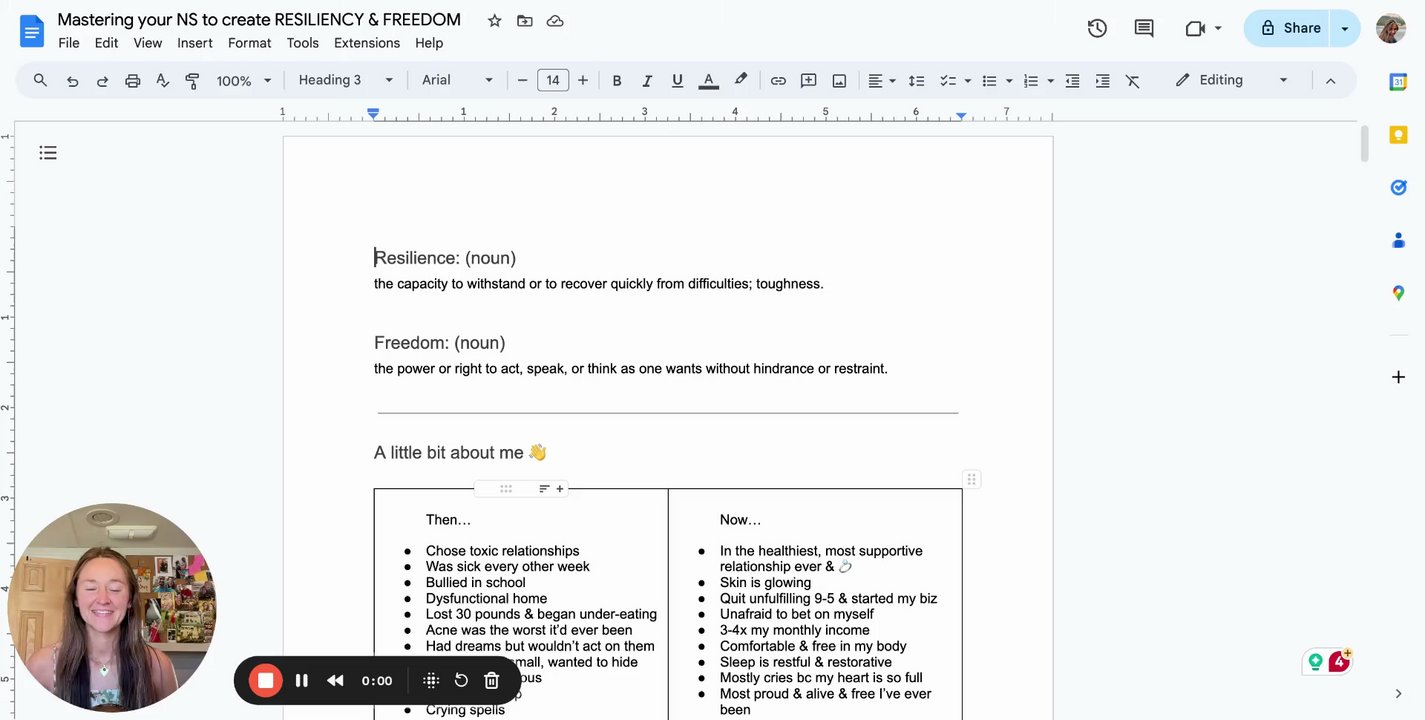This screenshot has width=1425, height=720.
Task: Toggle bold formatting
Action: (x=616, y=80)
